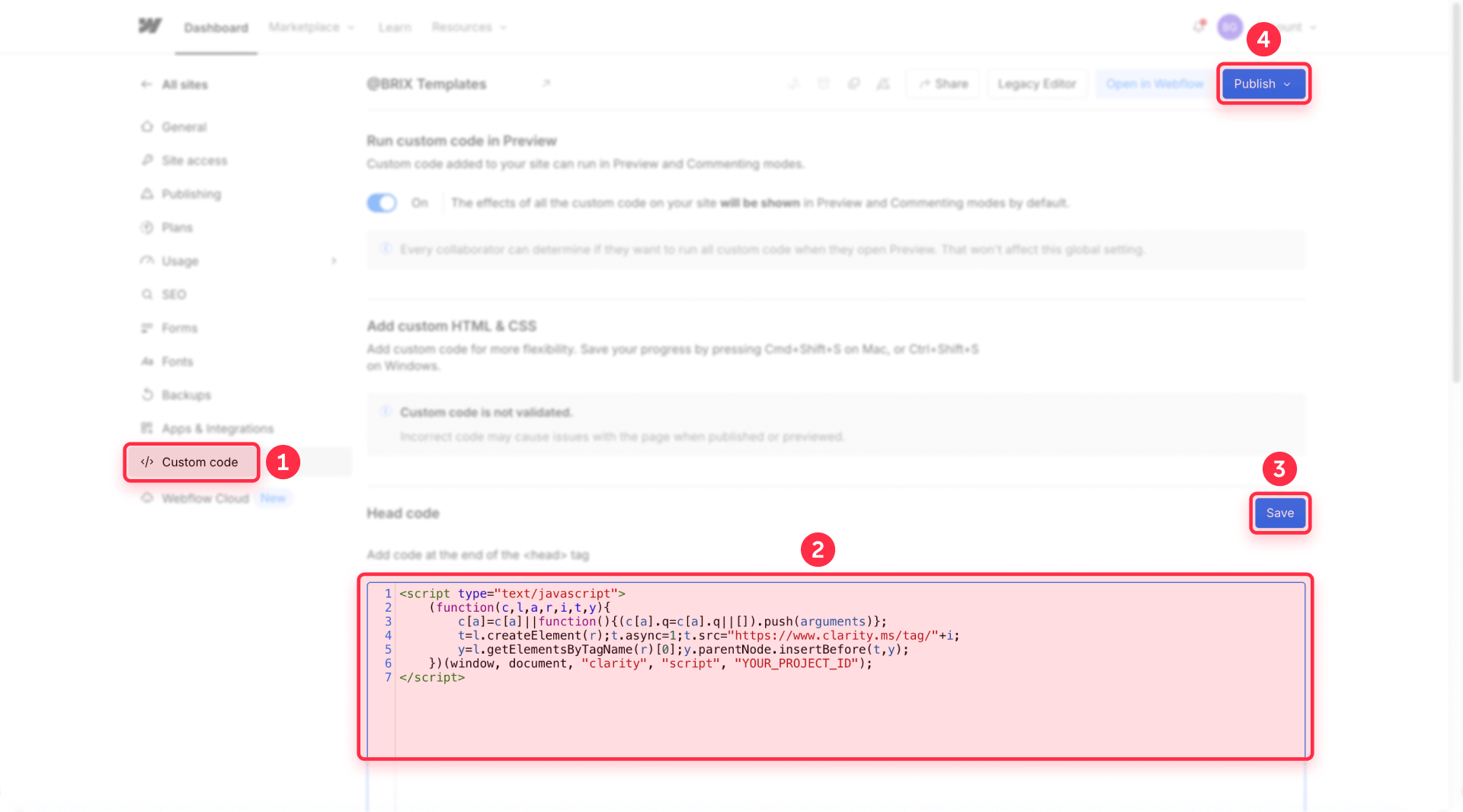The width and height of the screenshot is (1463, 812).
Task: Click the Share button
Action: click(x=943, y=84)
